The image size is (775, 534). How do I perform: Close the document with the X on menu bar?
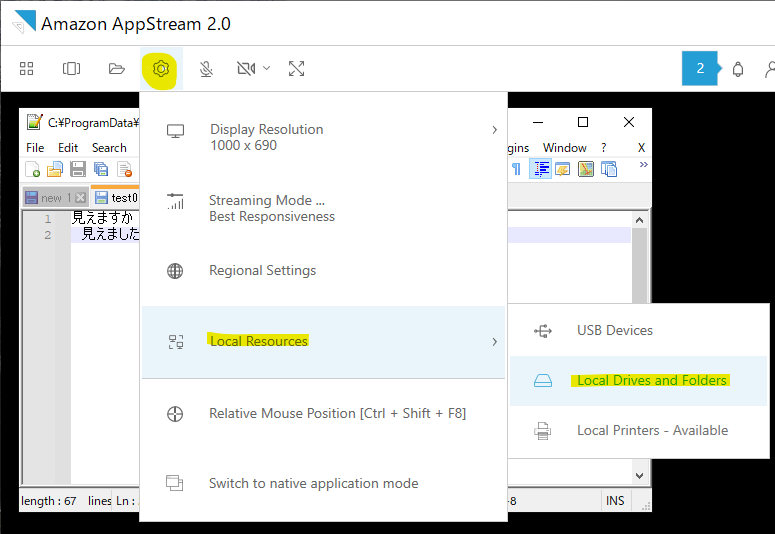pyautogui.click(x=642, y=148)
